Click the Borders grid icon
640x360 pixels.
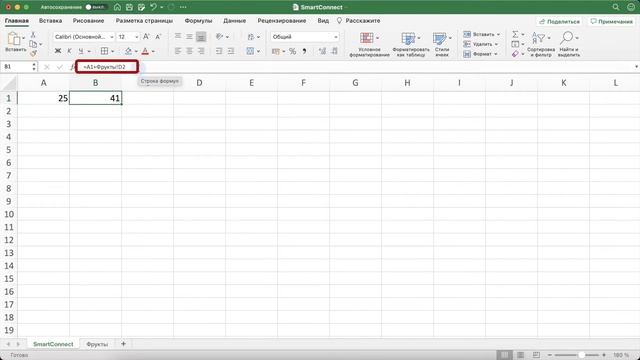[104, 51]
